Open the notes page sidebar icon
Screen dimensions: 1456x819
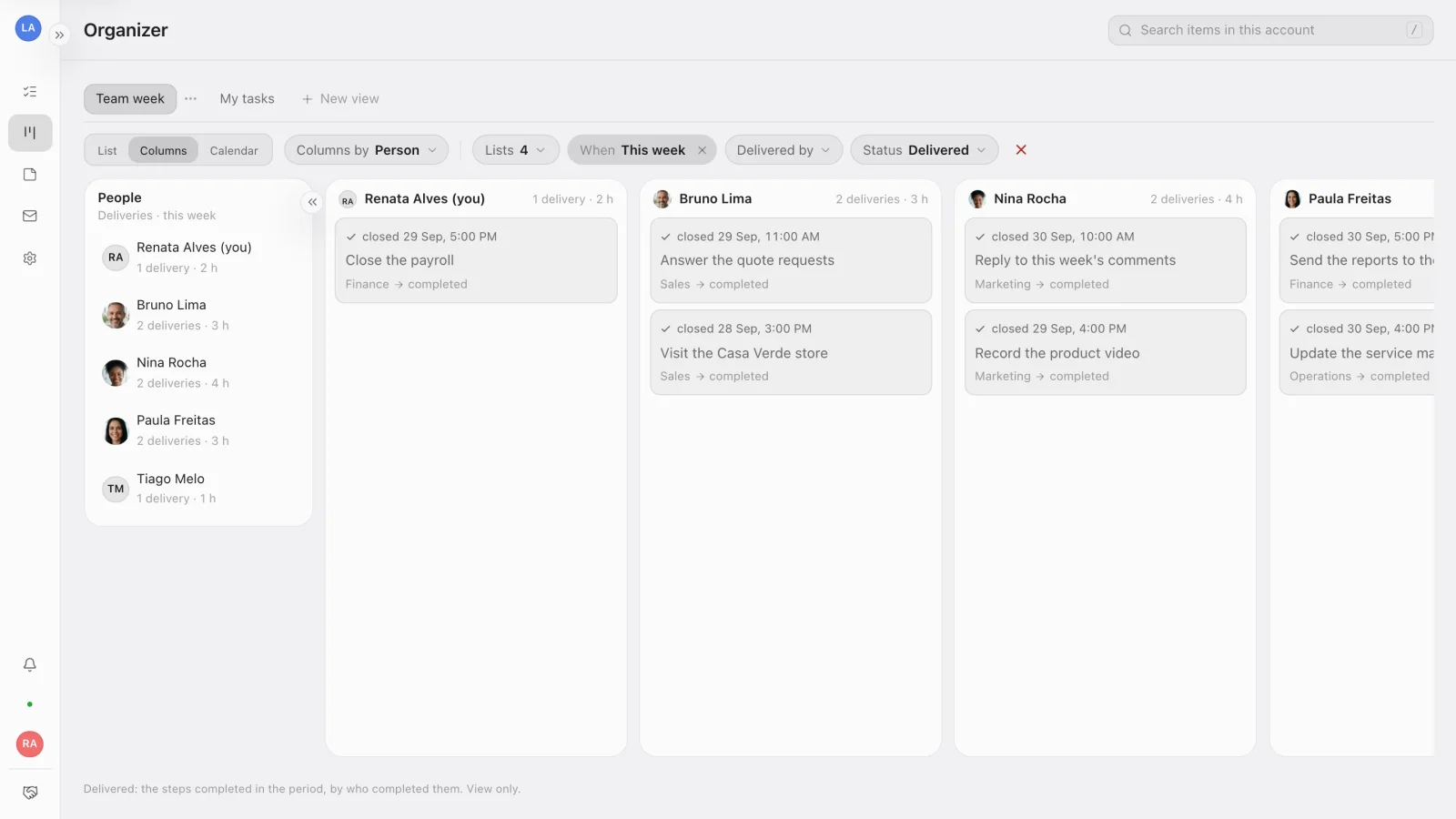pos(30,175)
